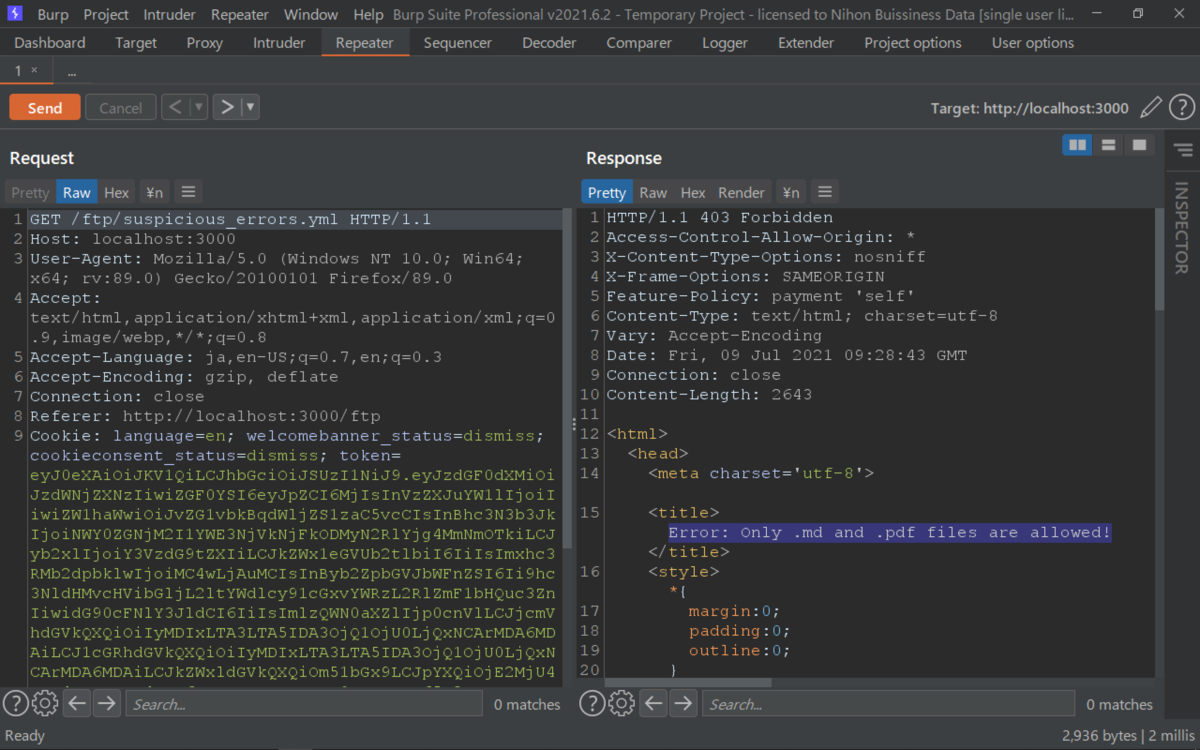Image resolution: width=1200 pixels, height=750 pixels.
Task: Switch response view to Pretty
Action: pyautogui.click(x=606, y=192)
